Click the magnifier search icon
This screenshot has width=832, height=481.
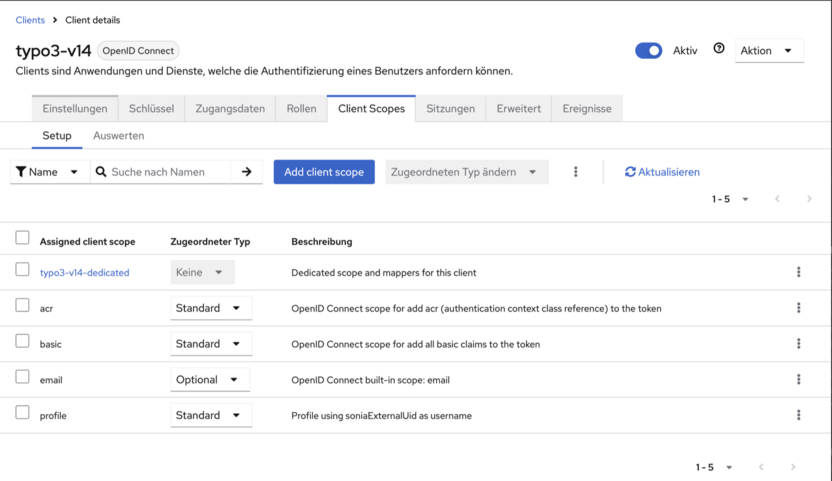(x=101, y=172)
